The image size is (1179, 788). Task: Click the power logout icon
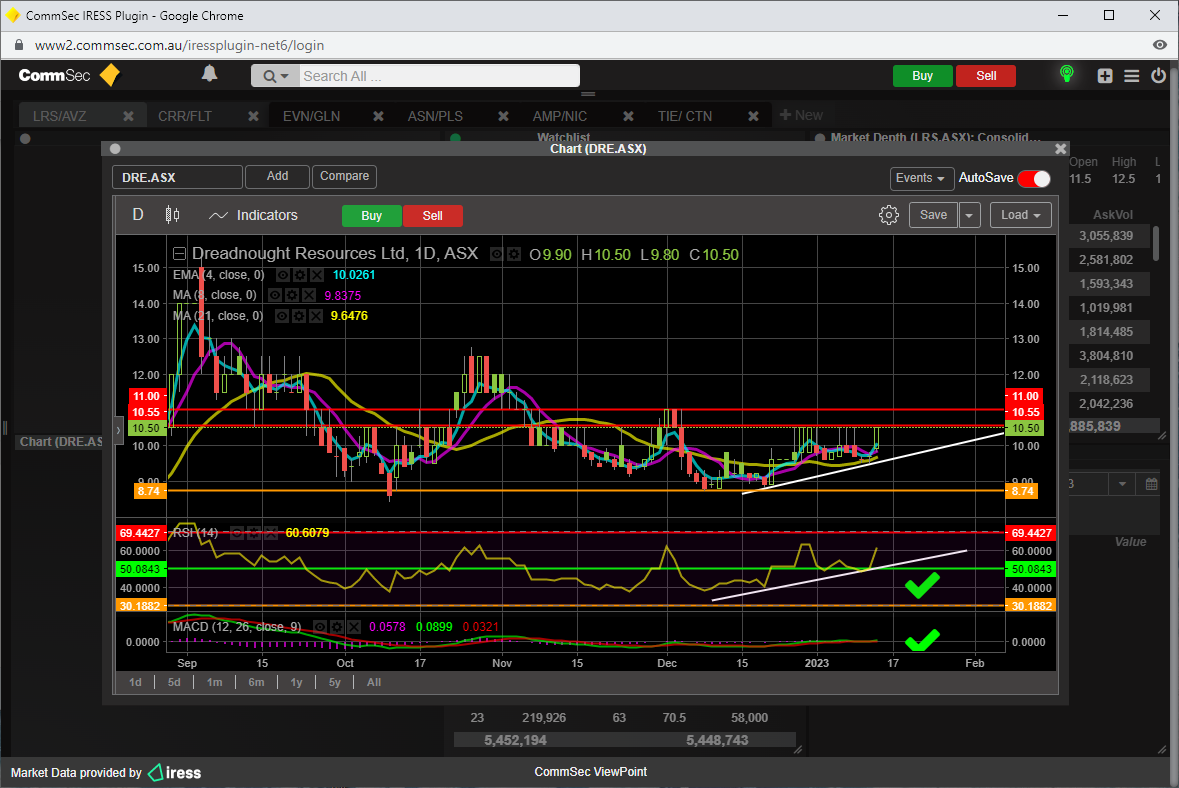pos(1159,75)
